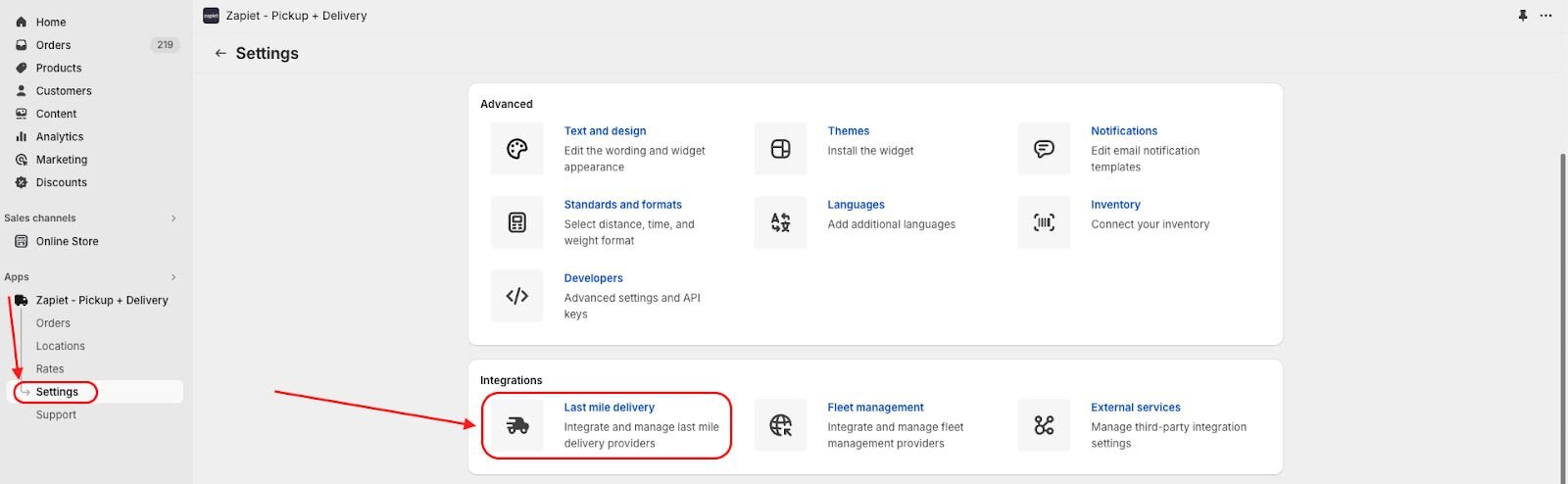1568x484 pixels.
Task: Open the three-dot more options menu
Action: [1545, 16]
